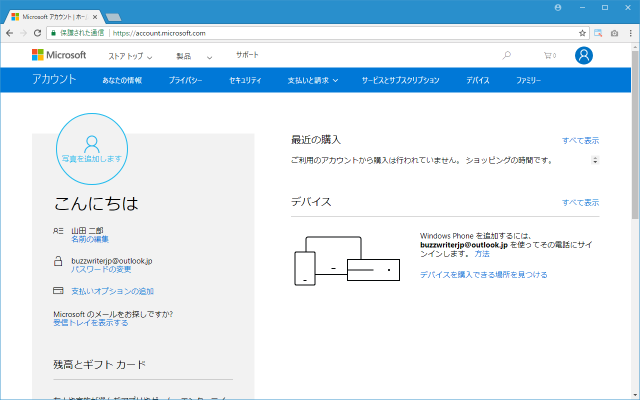Click the screen capture extension icon
This screenshot has width=640, height=400.
coord(598,33)
